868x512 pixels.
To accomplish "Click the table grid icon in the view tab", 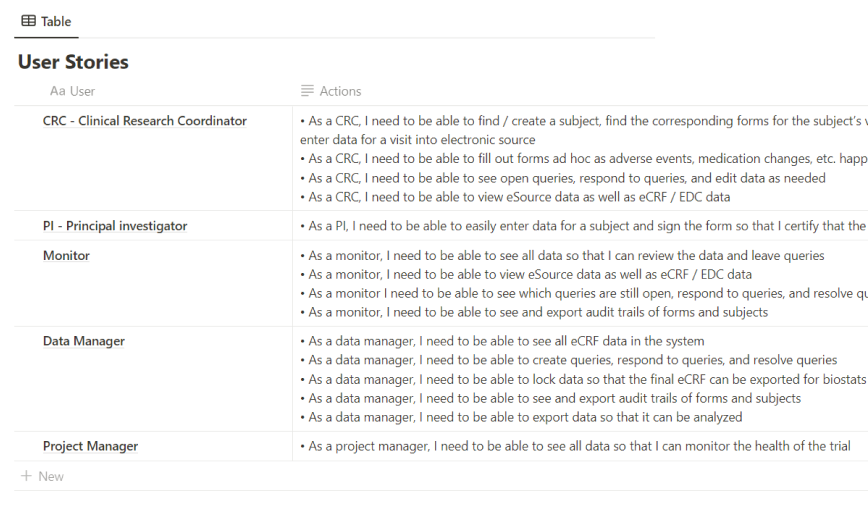I will tap(28, 21).
